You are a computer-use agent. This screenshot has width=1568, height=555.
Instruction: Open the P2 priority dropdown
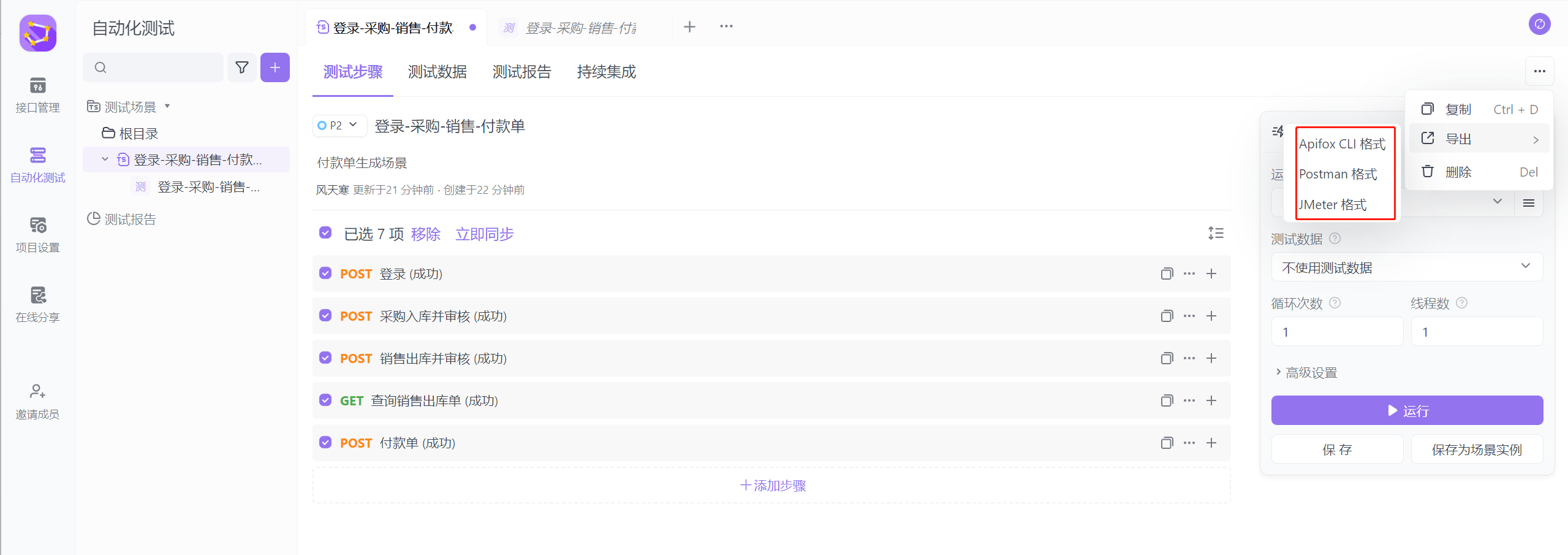tap(339, 126)
